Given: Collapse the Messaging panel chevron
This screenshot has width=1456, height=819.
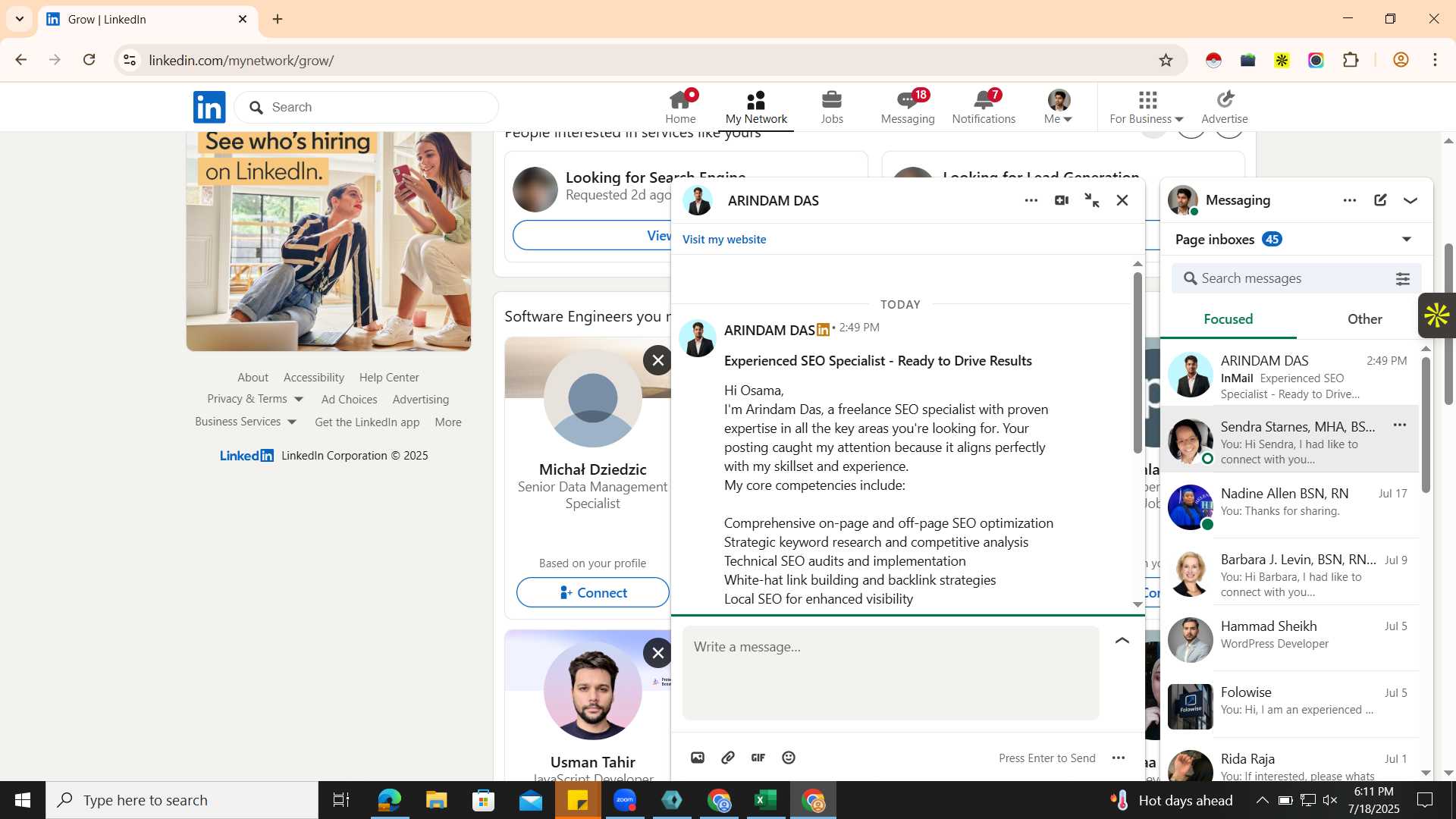Looking at the screenshot, I should [x=1410, y=200].
